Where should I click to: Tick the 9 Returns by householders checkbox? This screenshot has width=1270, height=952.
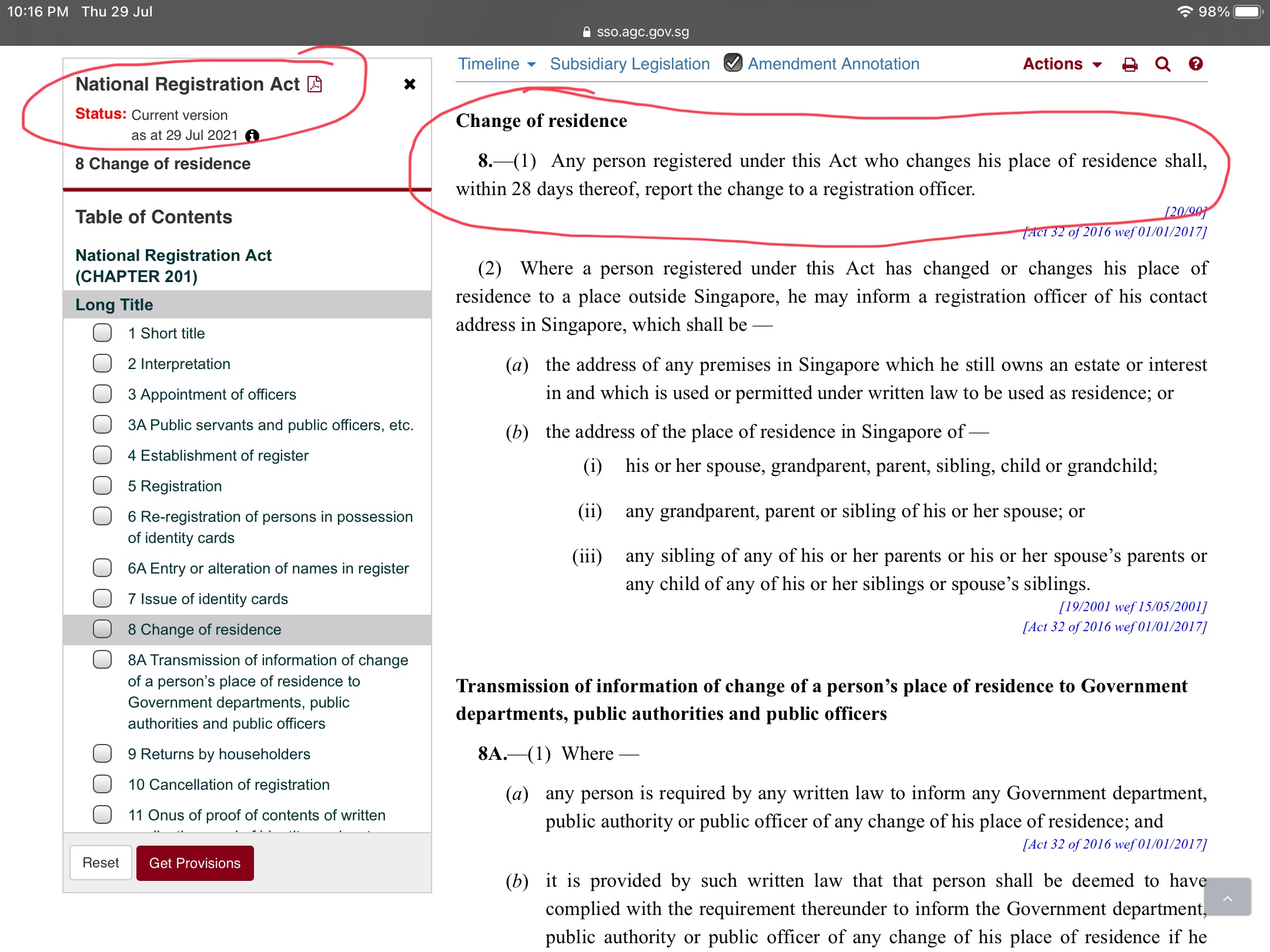coord(102,753)
